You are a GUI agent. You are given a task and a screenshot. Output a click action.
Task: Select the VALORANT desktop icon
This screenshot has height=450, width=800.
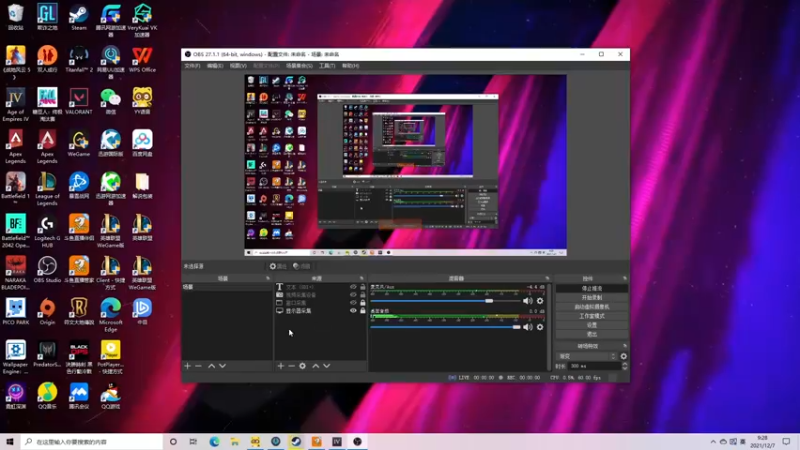coord(79,101)
